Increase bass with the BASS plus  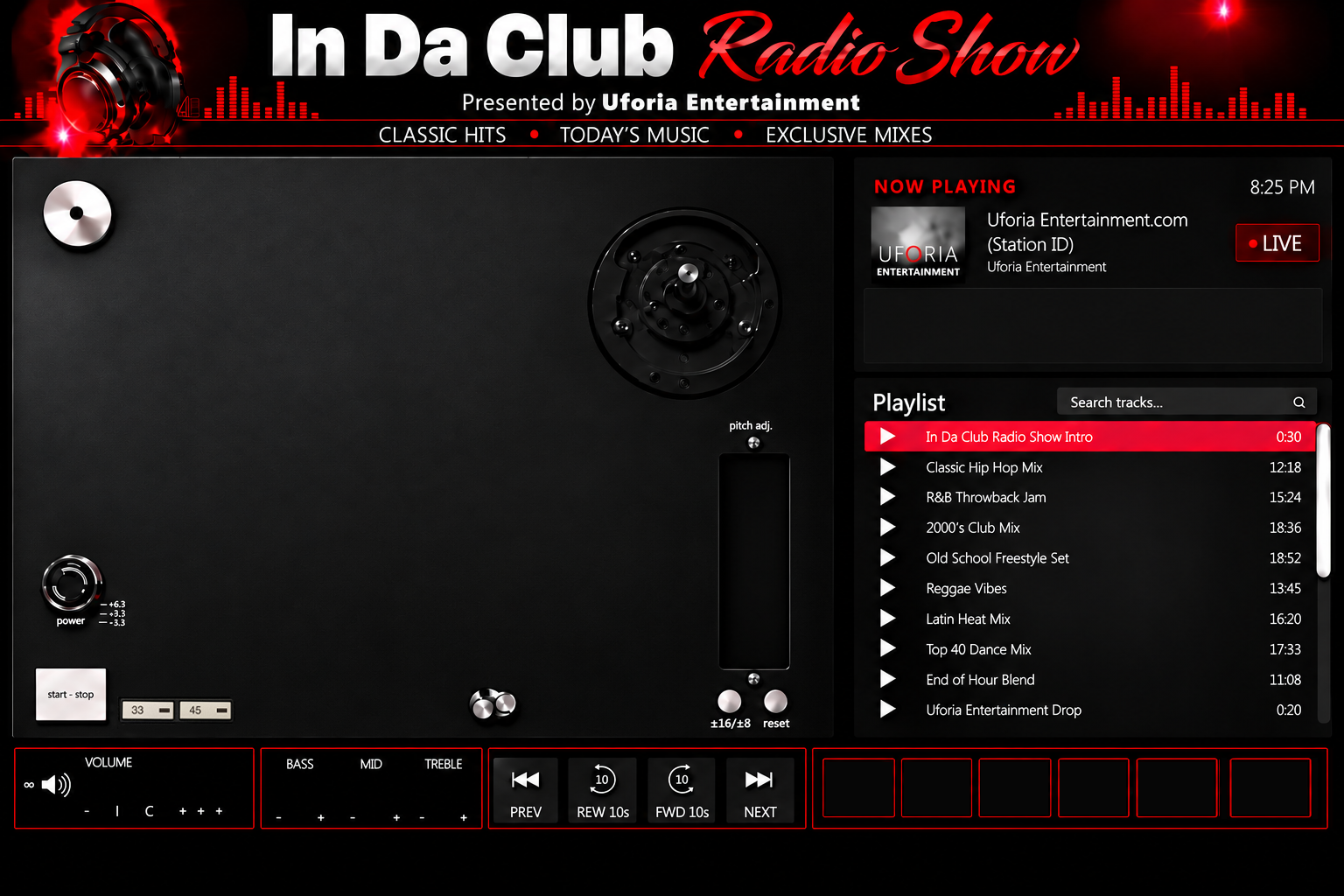321,818
